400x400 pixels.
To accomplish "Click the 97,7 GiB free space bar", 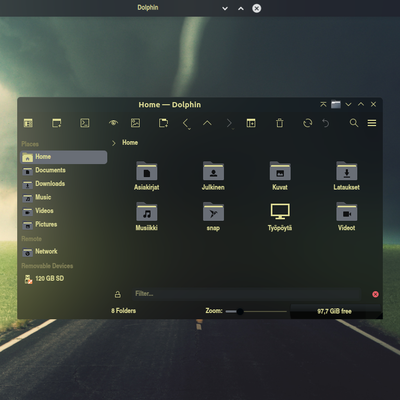I will (335, 311).
